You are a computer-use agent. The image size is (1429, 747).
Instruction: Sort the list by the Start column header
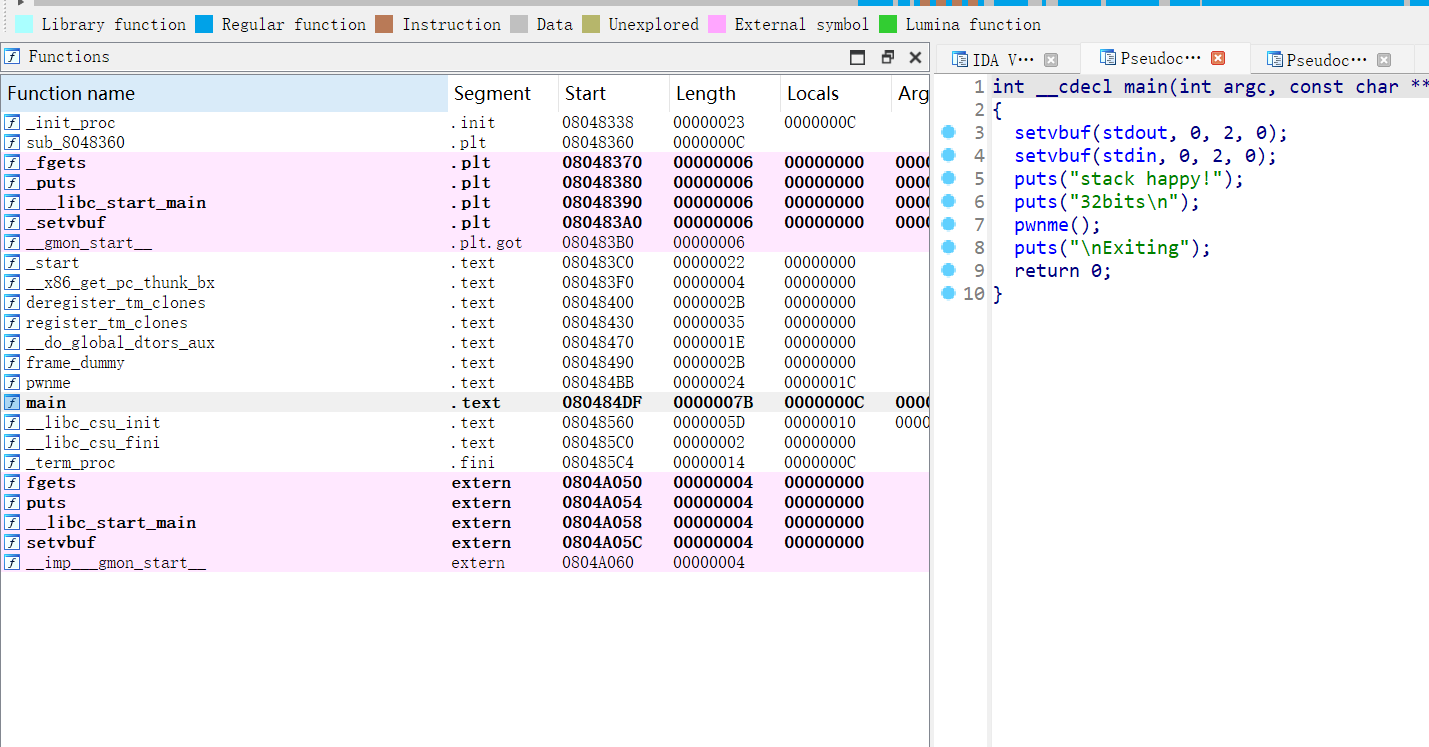click(585, 94)
